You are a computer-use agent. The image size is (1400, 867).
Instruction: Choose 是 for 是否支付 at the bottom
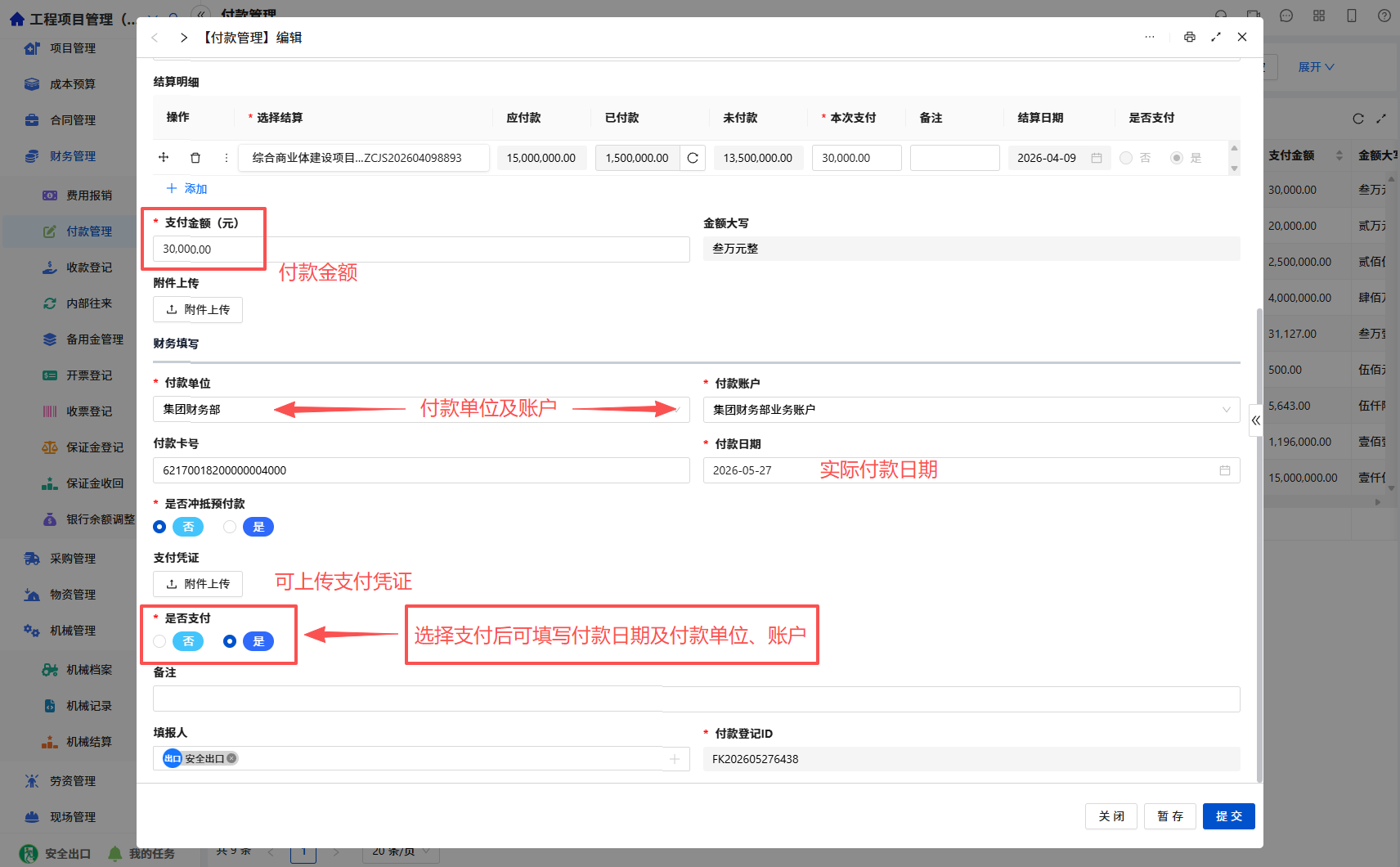pos(230,641)
